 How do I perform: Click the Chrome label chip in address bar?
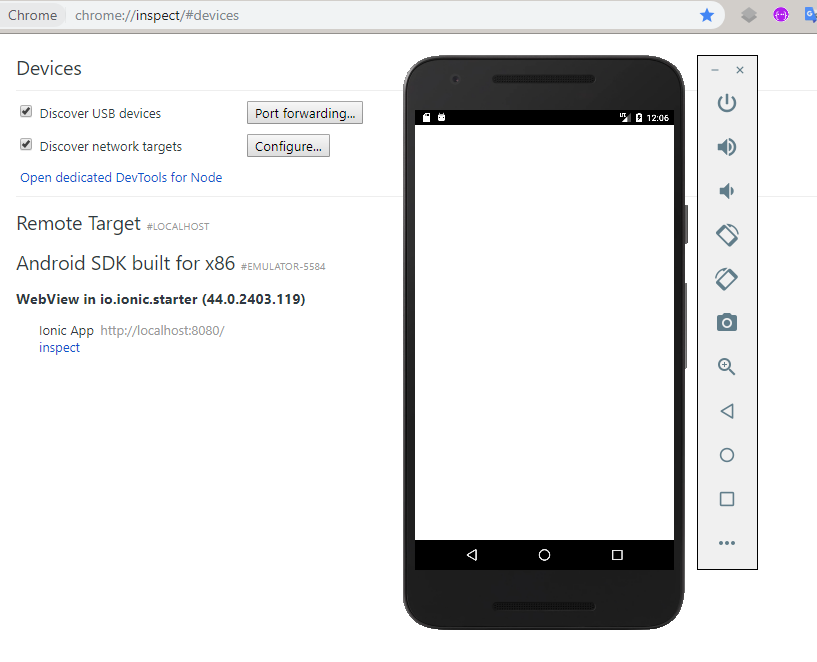click(32, 15)
